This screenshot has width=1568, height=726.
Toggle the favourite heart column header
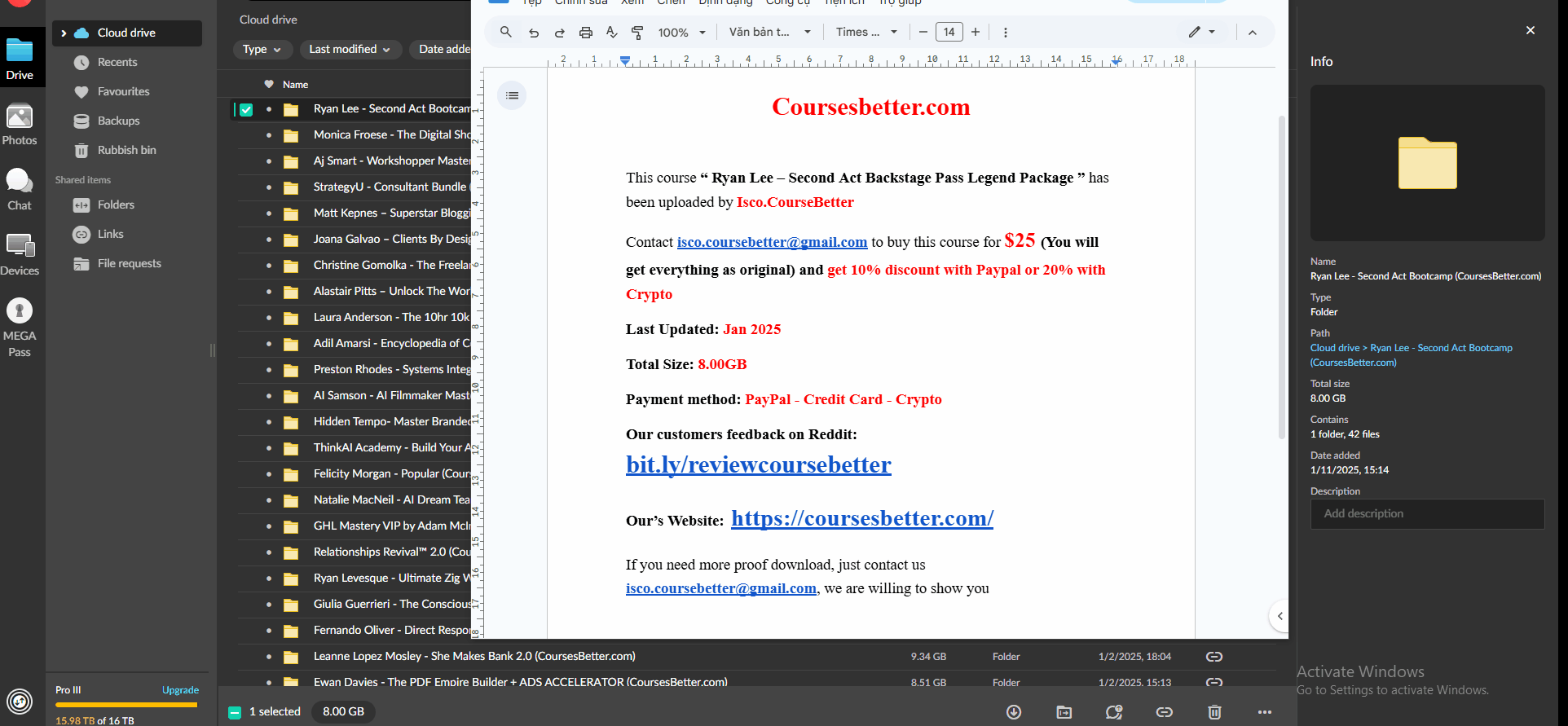269,84
